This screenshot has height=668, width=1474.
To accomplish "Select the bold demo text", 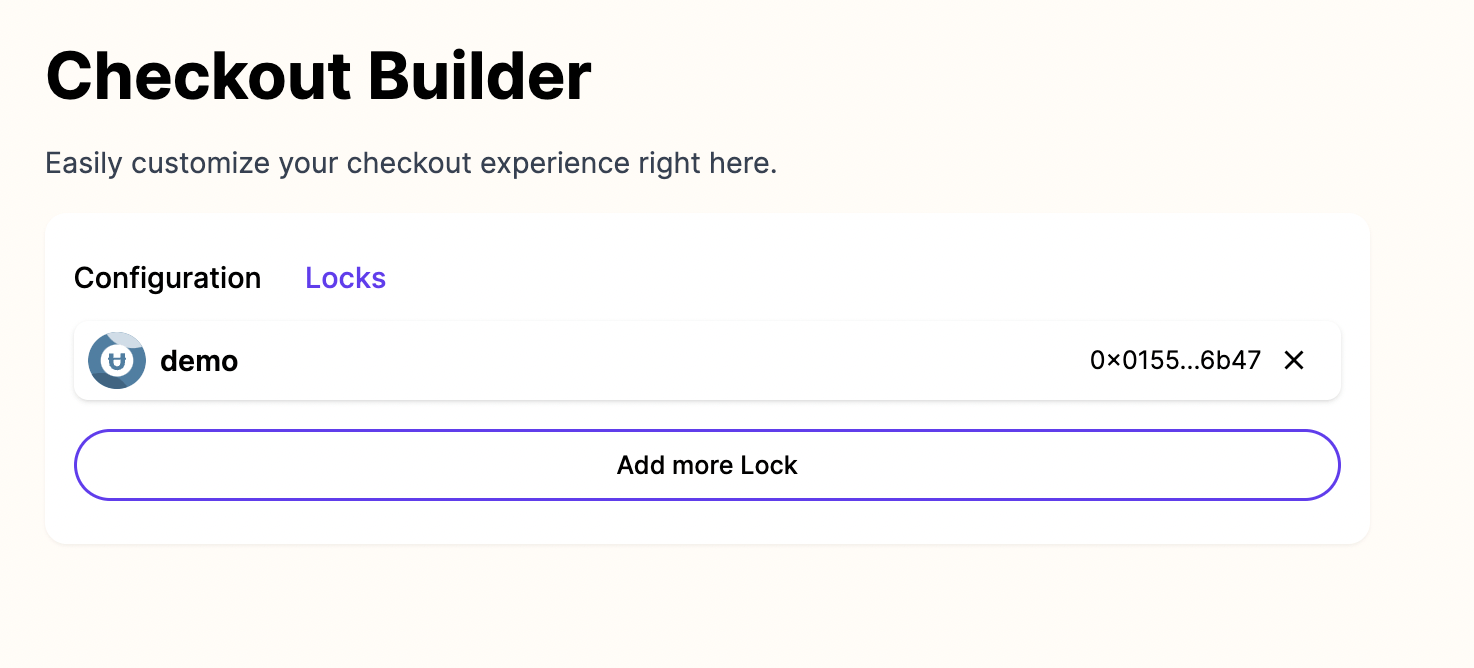I will pos(199,361).
